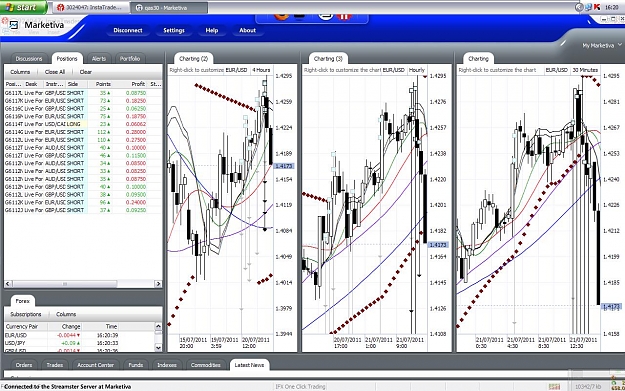Expand hidden tray icons arrow
This screenshot has height=391, width=625.
(x=580, y=7)
